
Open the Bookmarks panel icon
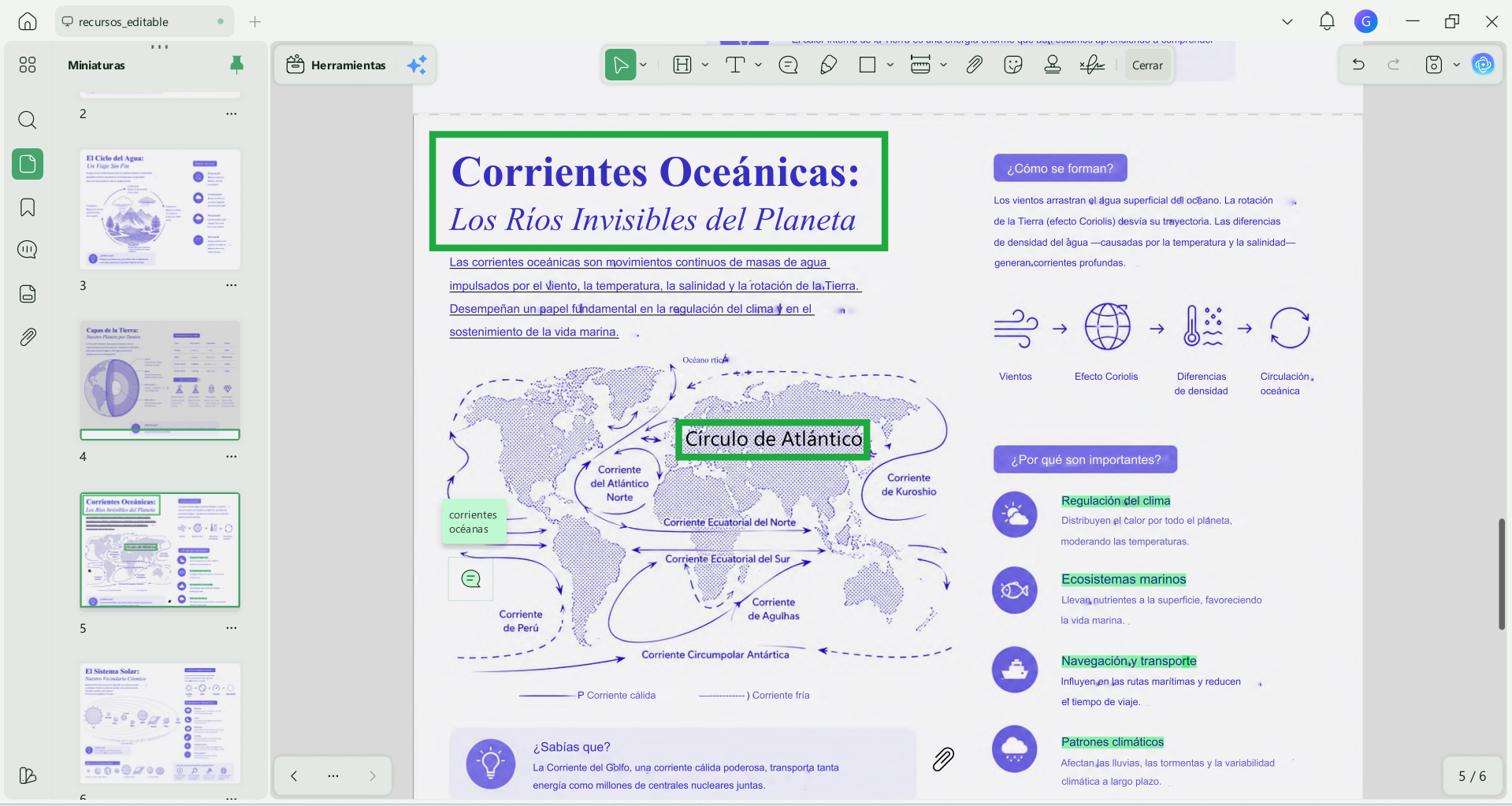[x=28, y=207]
